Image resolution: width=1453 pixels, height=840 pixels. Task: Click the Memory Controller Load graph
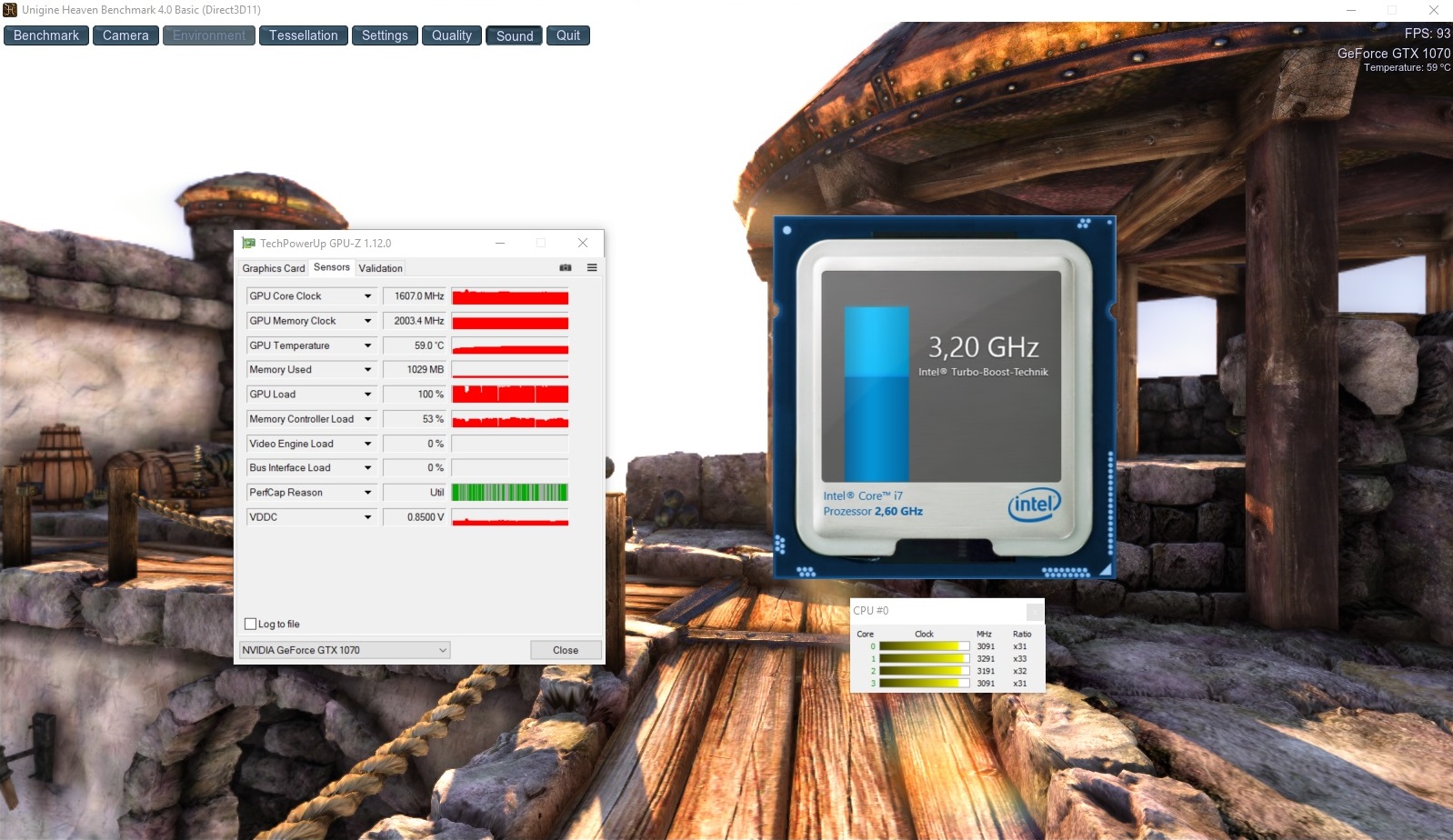(510, 419)
